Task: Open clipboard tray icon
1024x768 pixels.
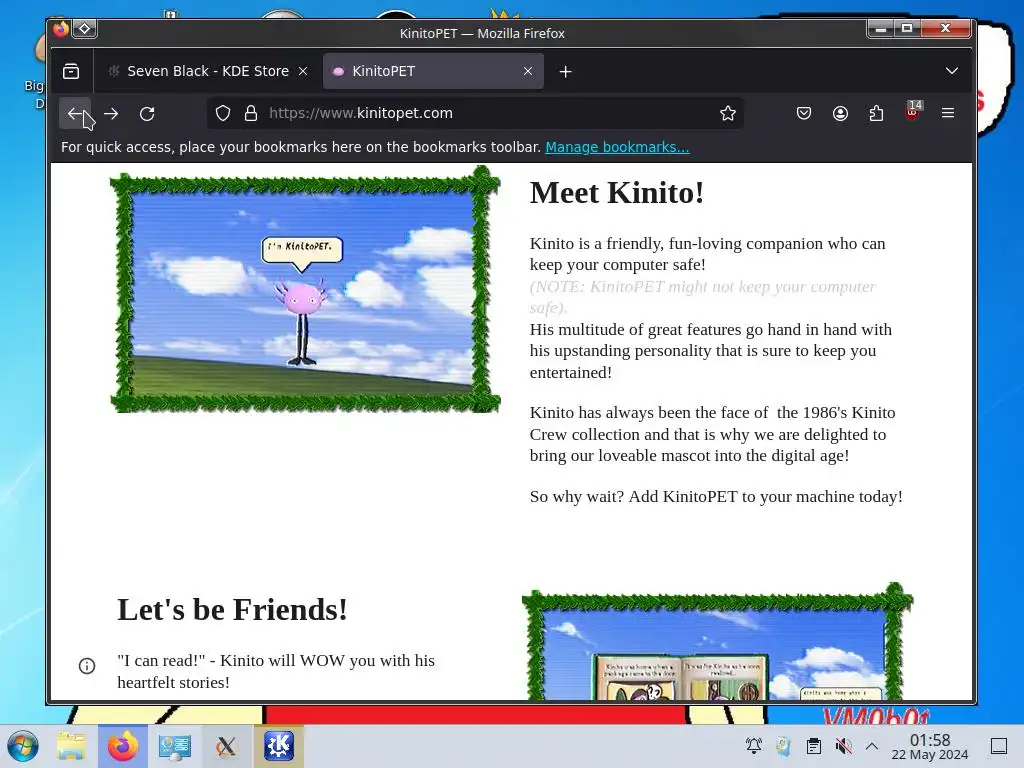Action: (x=814, y=746)
